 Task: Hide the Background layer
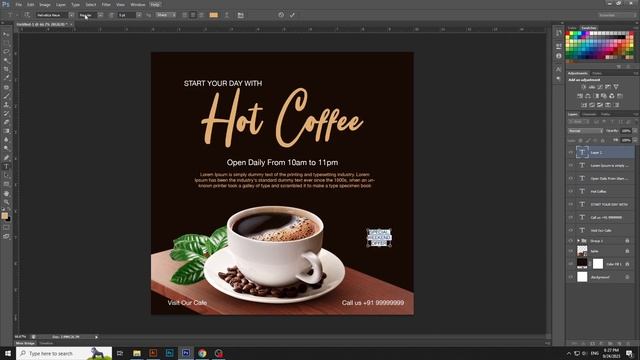point(571,277)
